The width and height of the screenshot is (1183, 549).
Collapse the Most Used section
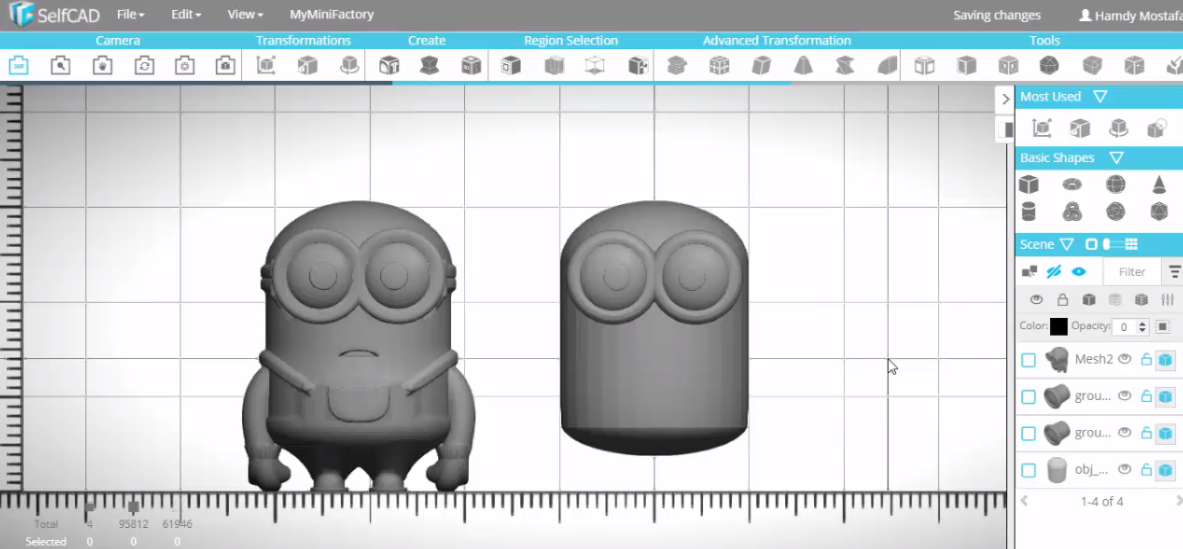pos(1100,97)
